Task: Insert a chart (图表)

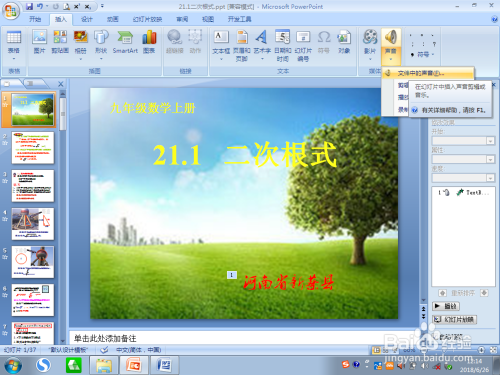Action: pos(149,42)
